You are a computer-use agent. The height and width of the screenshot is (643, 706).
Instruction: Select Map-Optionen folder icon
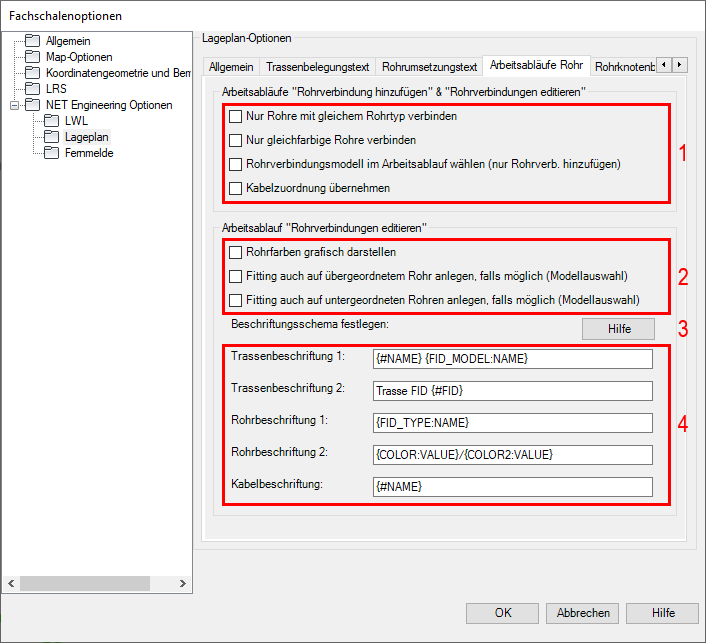click(34, 57)
